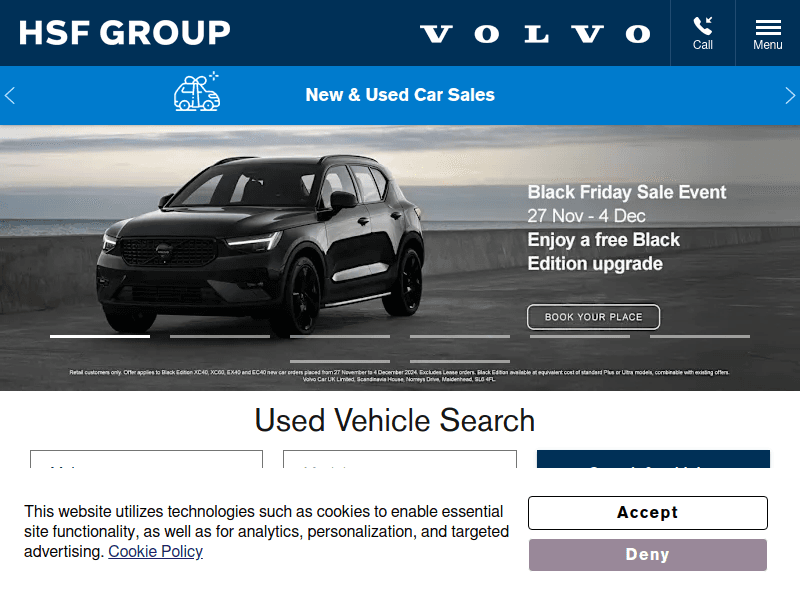Screen dimensions: 800x600
Task: Click the HSF Group logo
Action: tap(124, 33)
